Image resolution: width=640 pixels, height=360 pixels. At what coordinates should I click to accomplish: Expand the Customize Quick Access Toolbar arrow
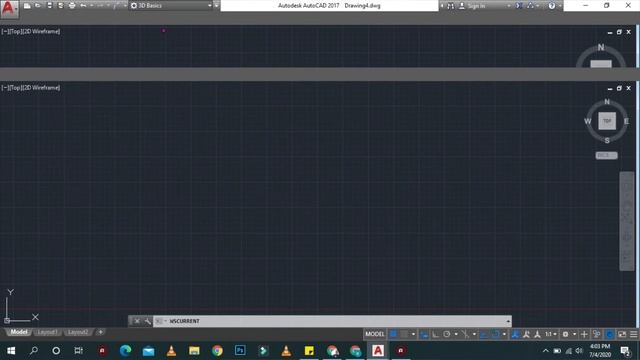[217, 6]
